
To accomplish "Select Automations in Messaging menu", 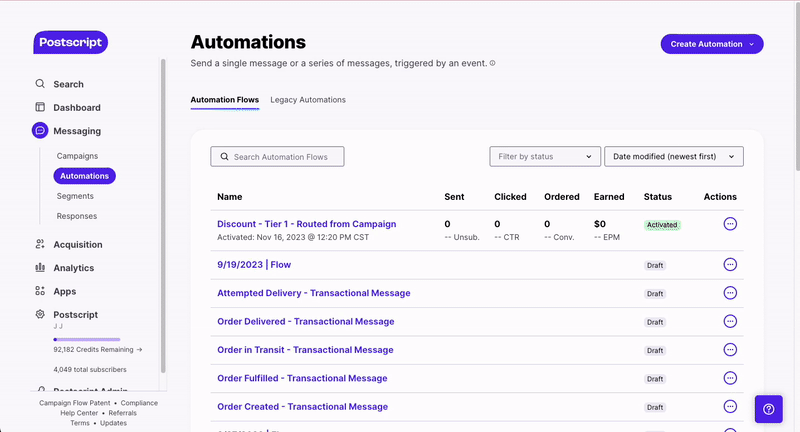I will click(x=84, y=176).
